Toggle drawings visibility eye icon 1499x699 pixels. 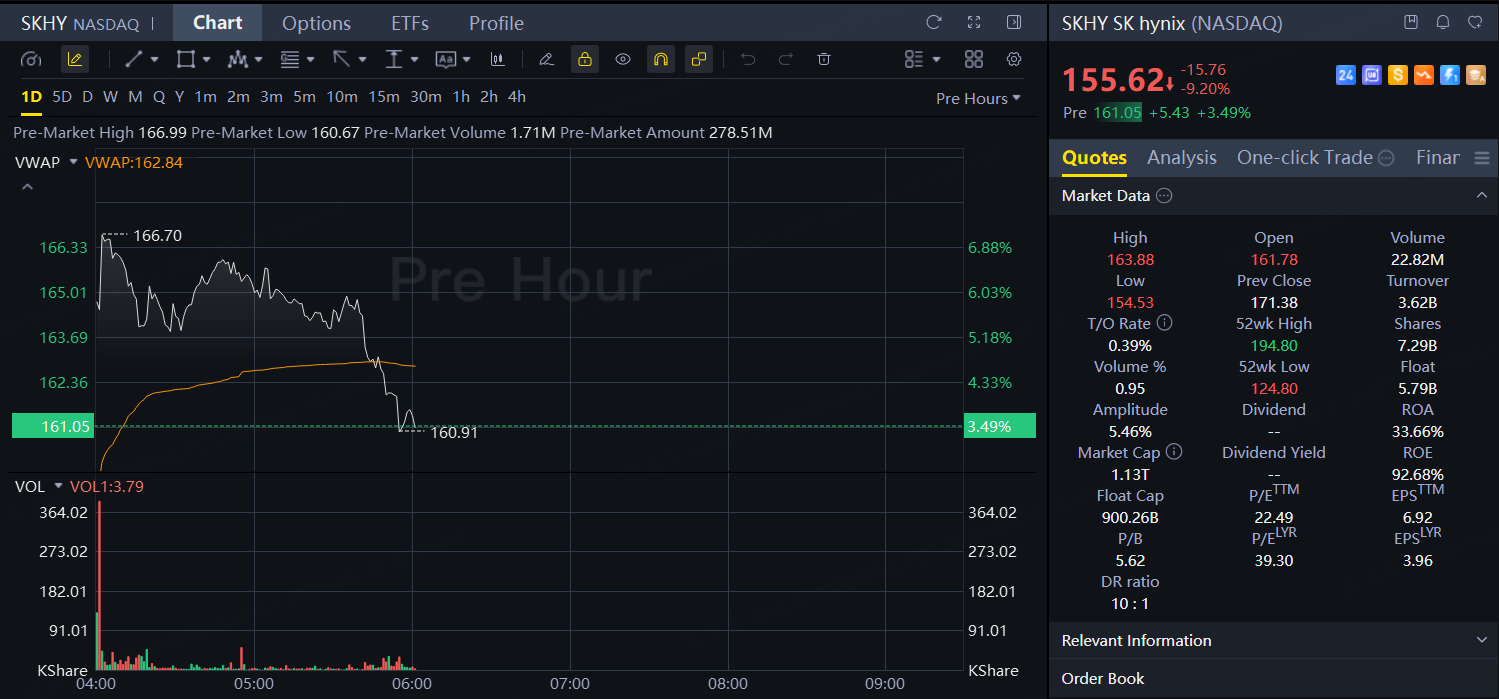click(623, 59)
